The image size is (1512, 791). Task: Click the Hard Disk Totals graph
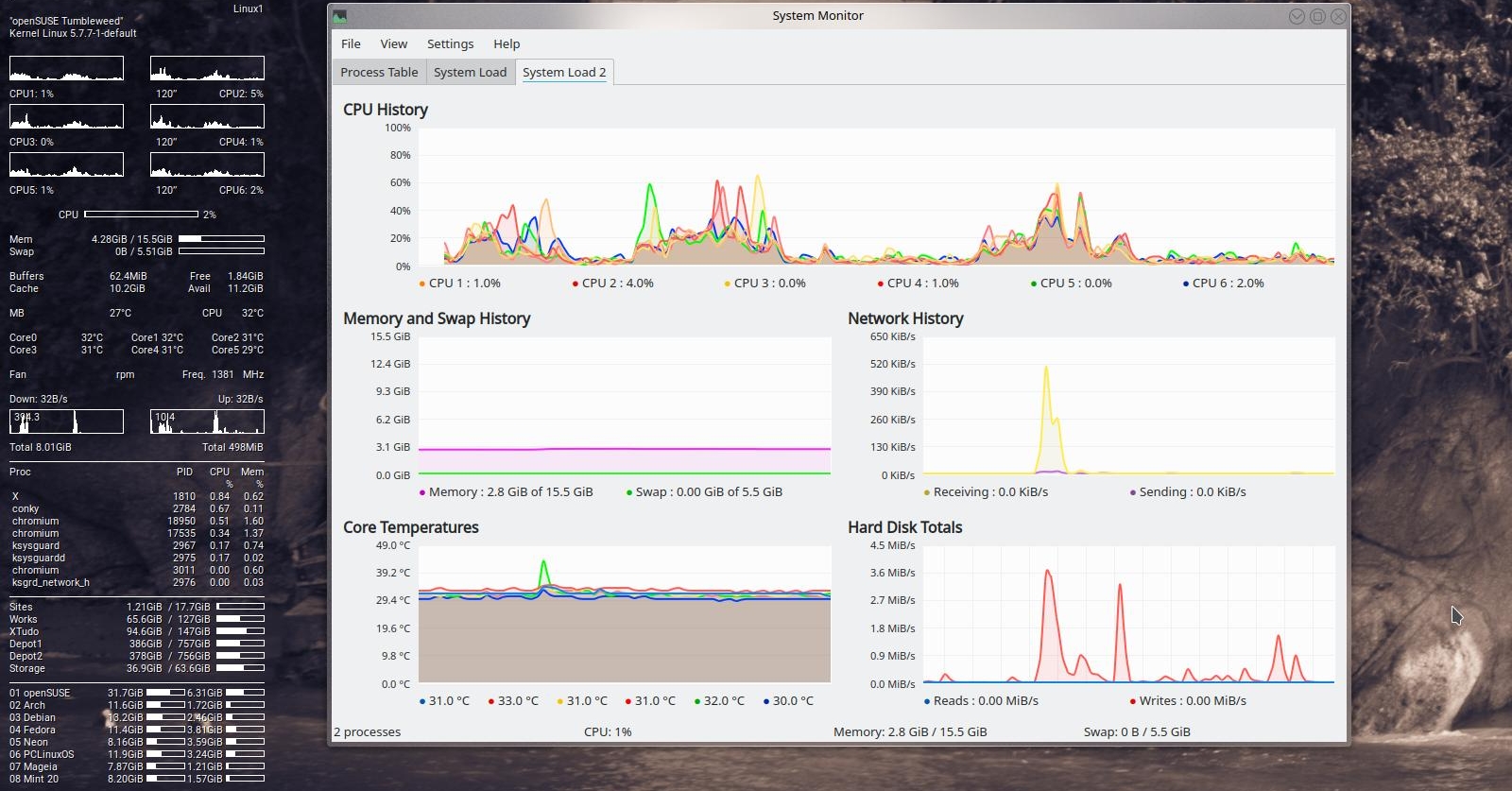point(1128,613)
